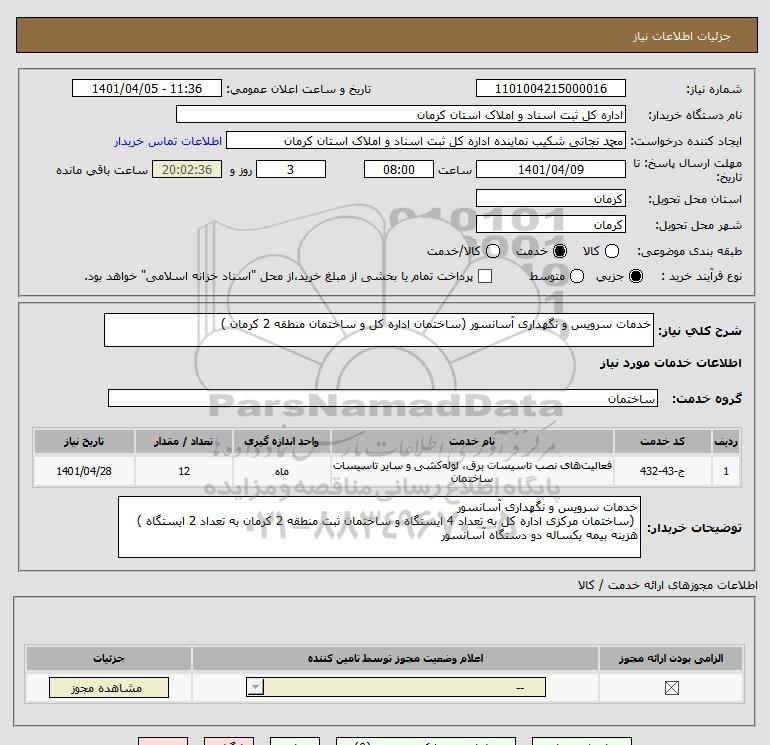Click service code cell ج-43-432
The width and height of the screenshot is (770, 745).
point(662,471)
